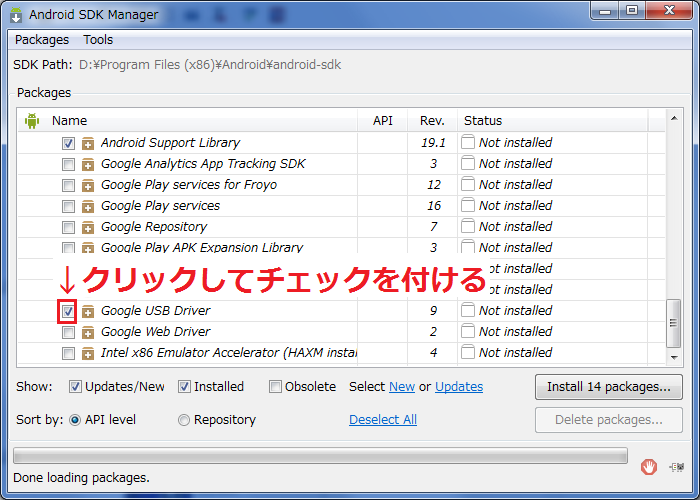Viewport: 700px width, 500px height.
Task: Click package icon beside Google USB Driver
Action: click(x=88, y=312)
